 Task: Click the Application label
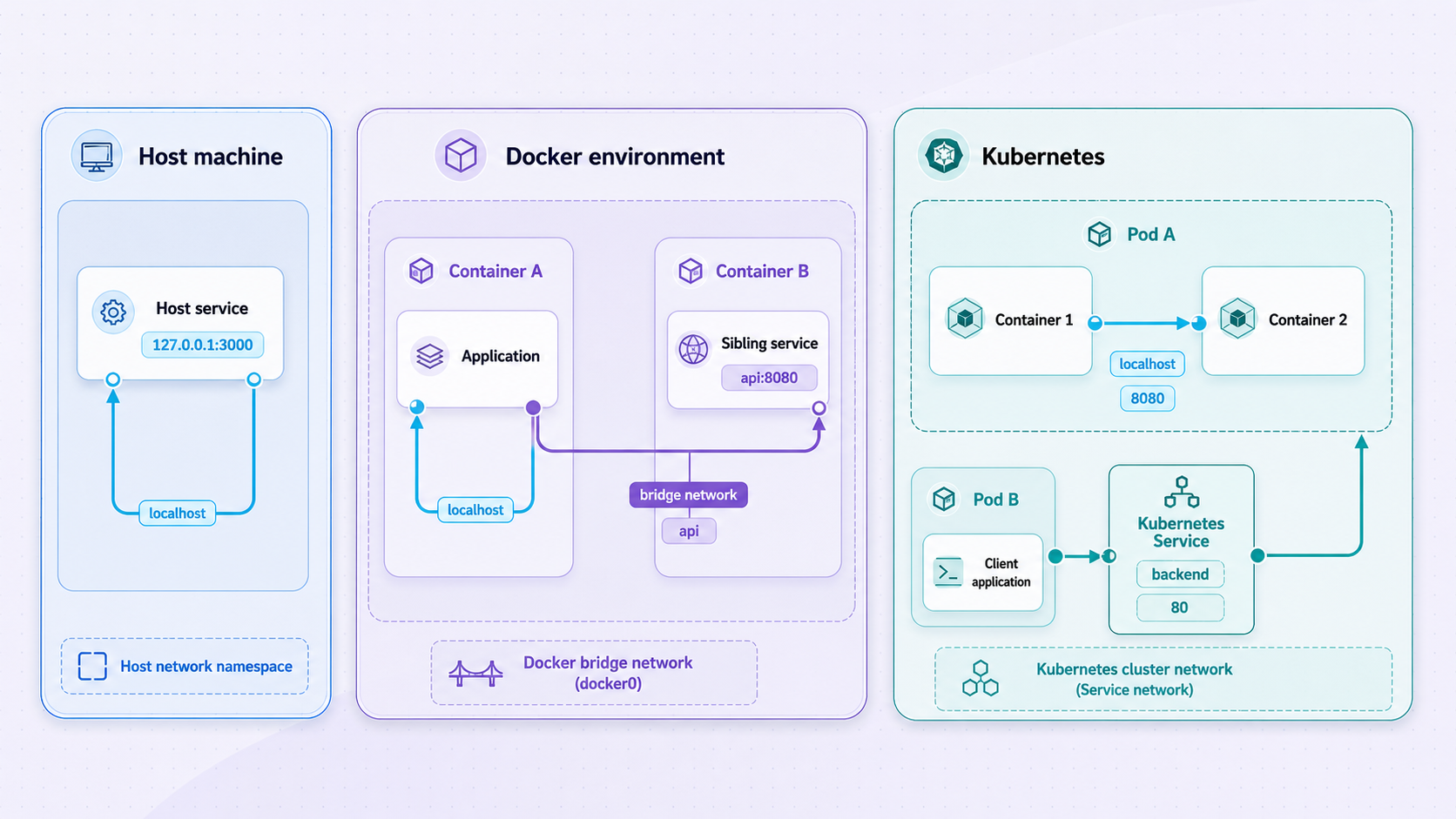point(501,356)
